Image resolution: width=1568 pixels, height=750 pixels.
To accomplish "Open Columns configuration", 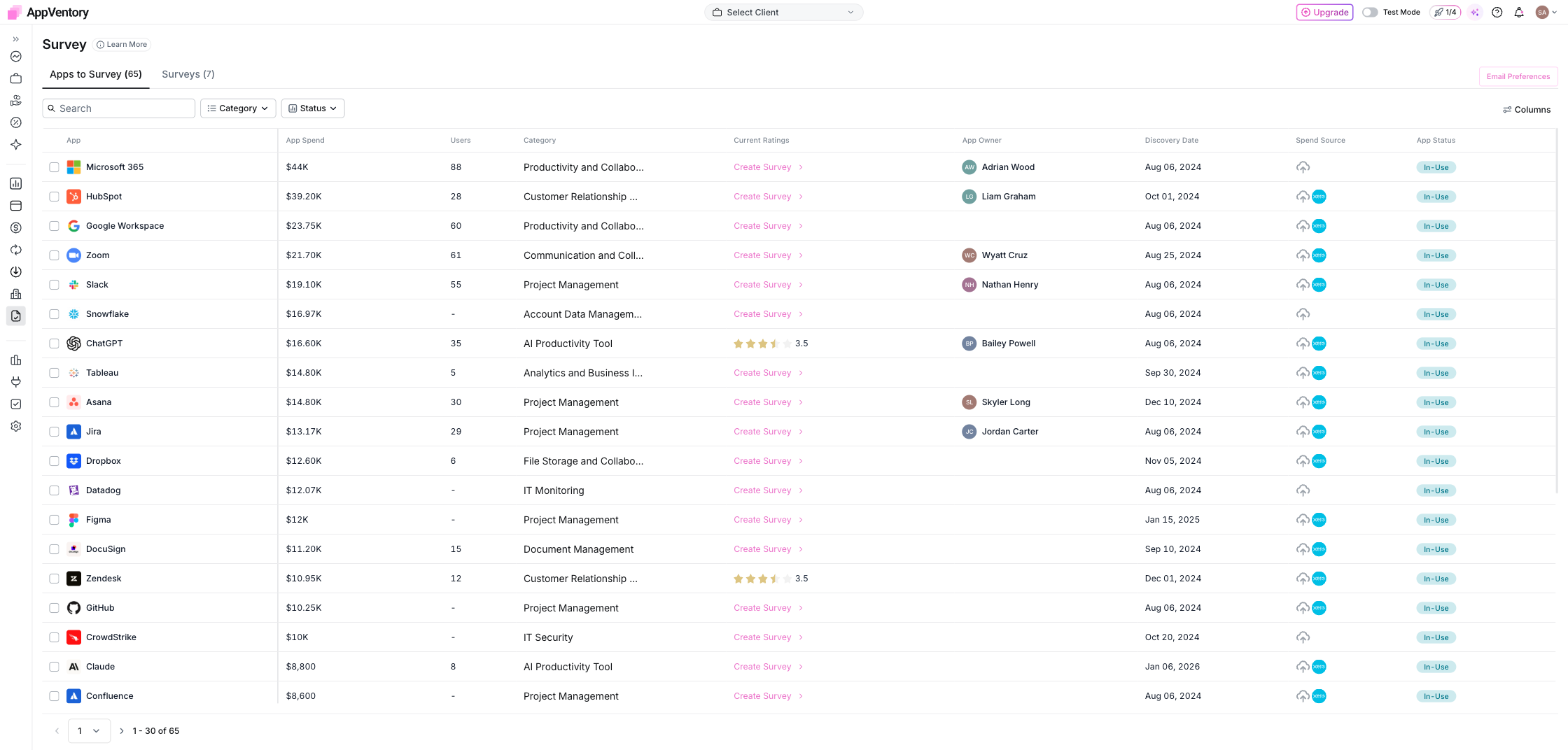I will click(1526, 110).
